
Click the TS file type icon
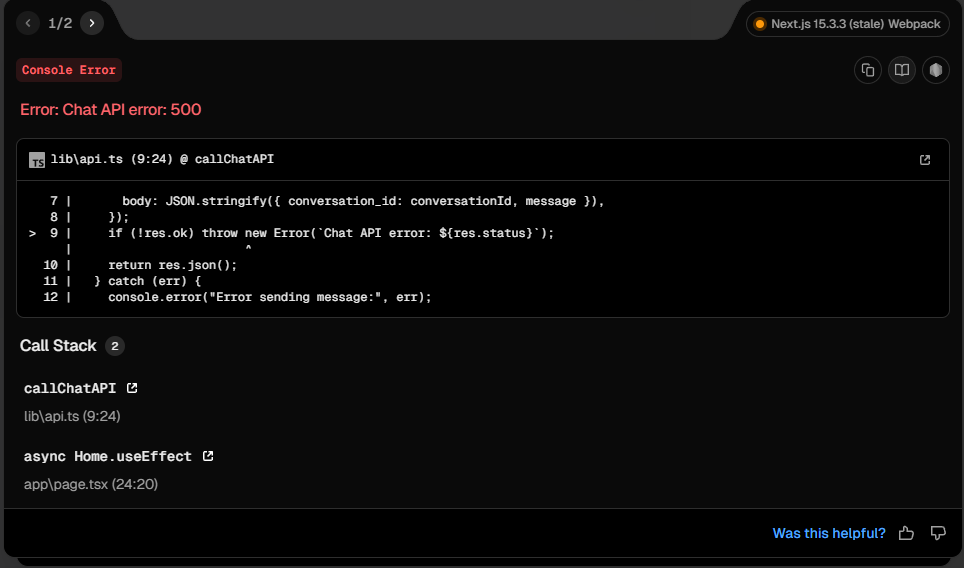[x=37, y=160]
